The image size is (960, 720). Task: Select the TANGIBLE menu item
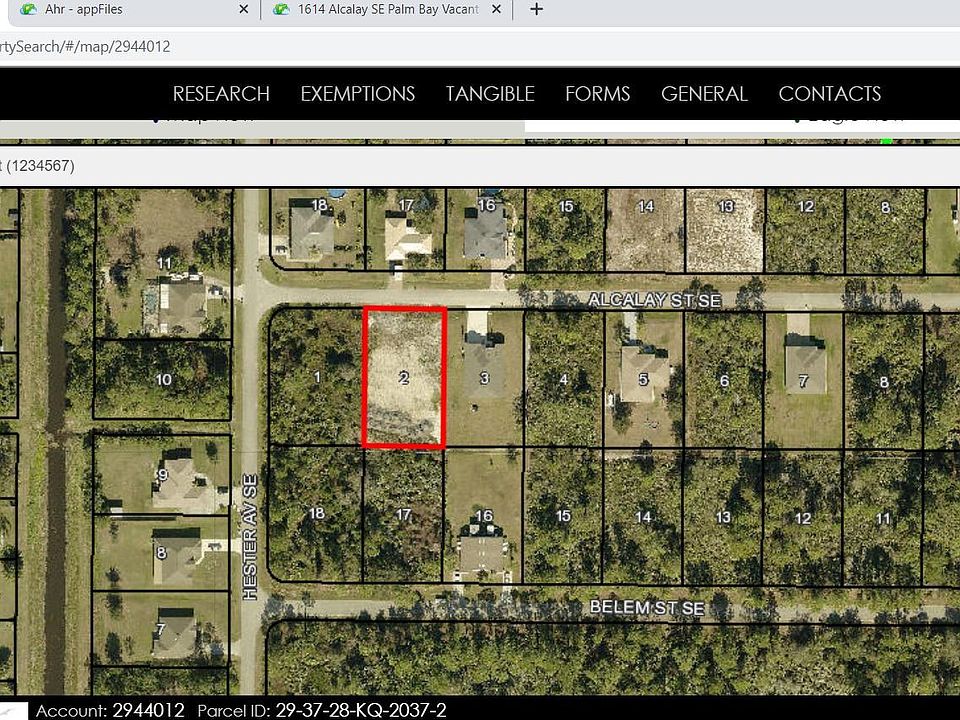coord(490,94)
